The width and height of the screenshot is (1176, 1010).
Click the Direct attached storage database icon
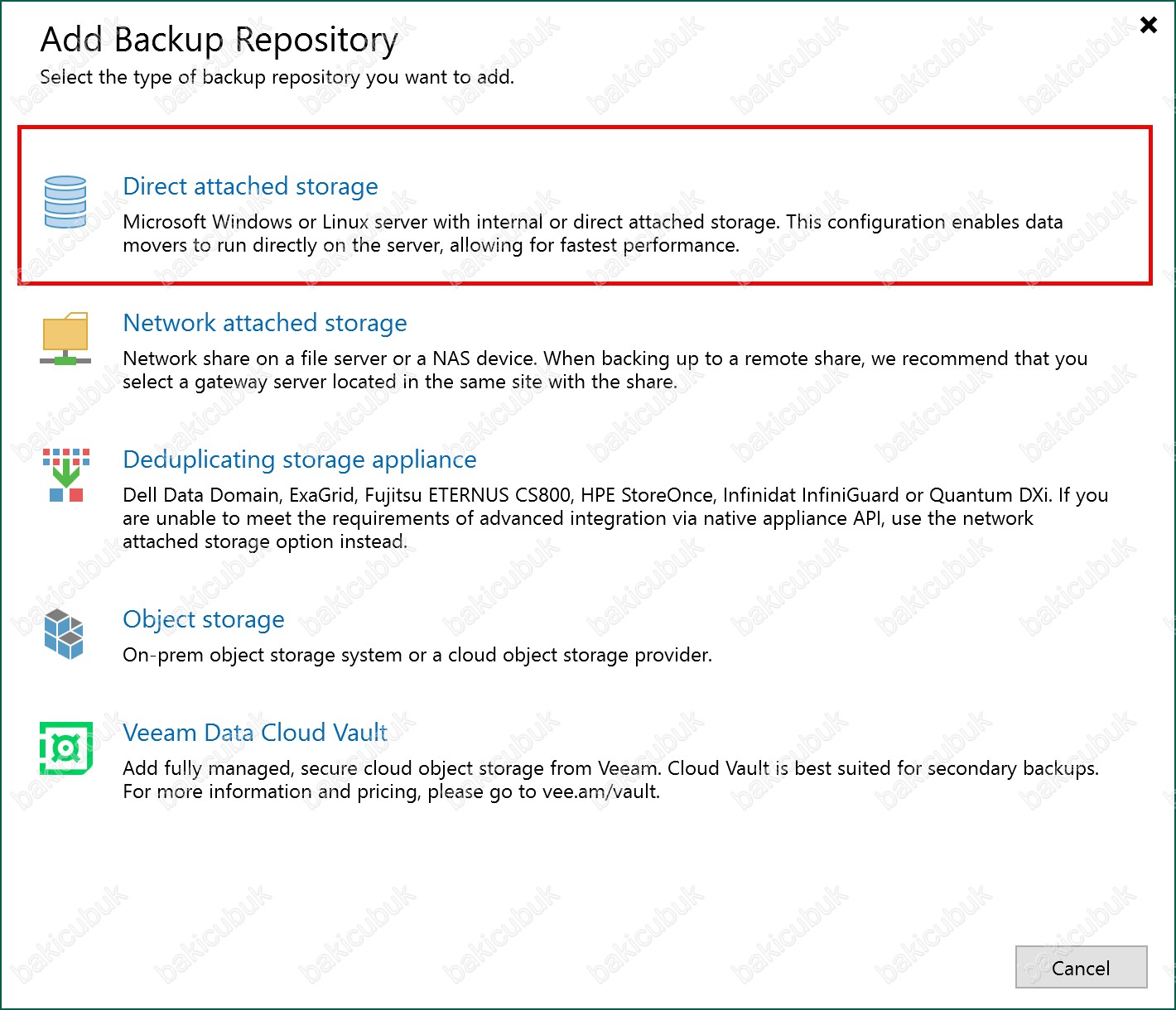(x=65, y=202)
